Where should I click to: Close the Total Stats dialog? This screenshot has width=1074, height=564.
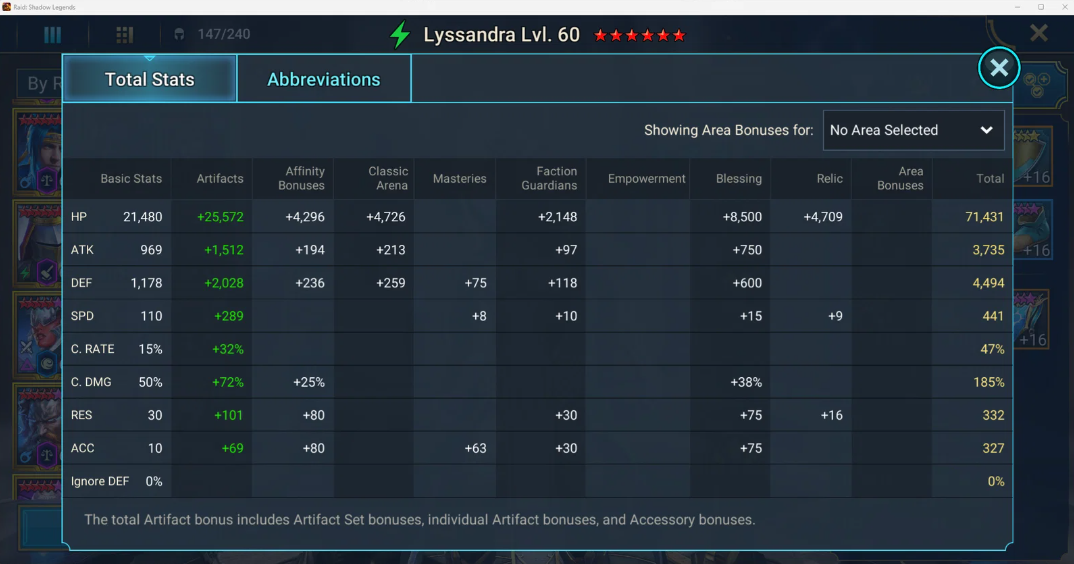(x=999, y=68)
